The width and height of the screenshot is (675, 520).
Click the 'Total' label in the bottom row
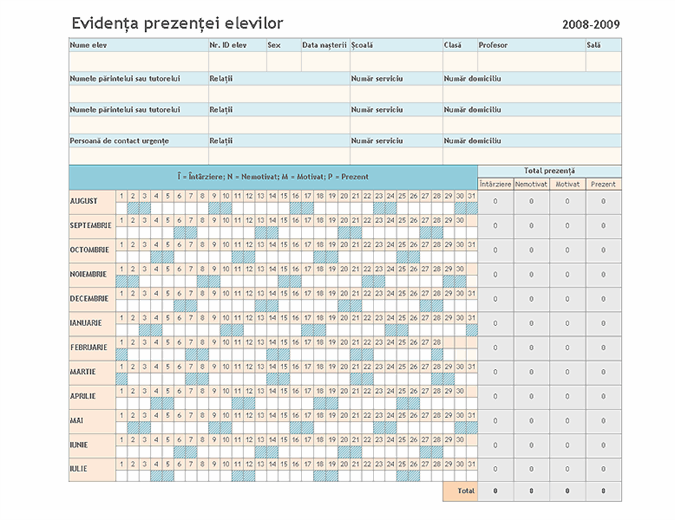coord(465,491)
